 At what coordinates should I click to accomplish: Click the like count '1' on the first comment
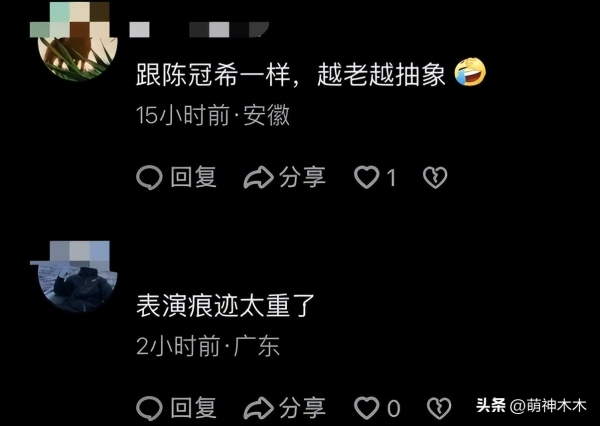coord(391,178)
